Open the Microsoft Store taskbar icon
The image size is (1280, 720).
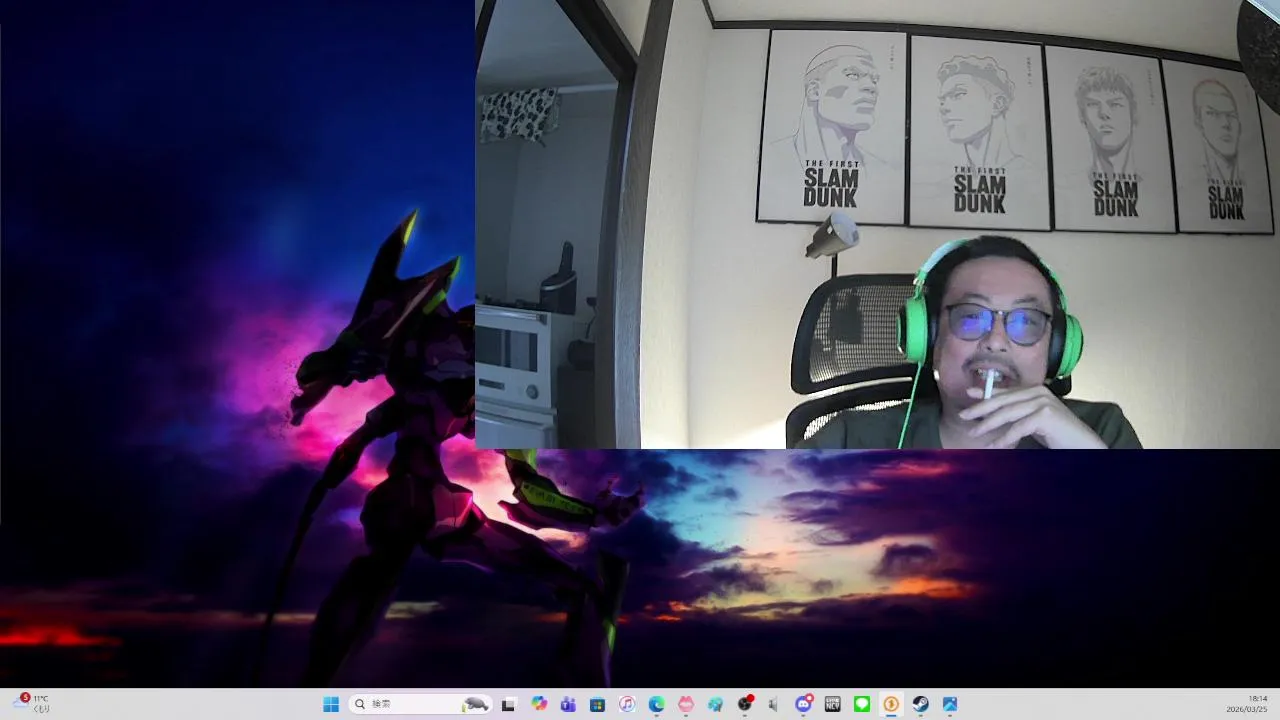point(597,704)
